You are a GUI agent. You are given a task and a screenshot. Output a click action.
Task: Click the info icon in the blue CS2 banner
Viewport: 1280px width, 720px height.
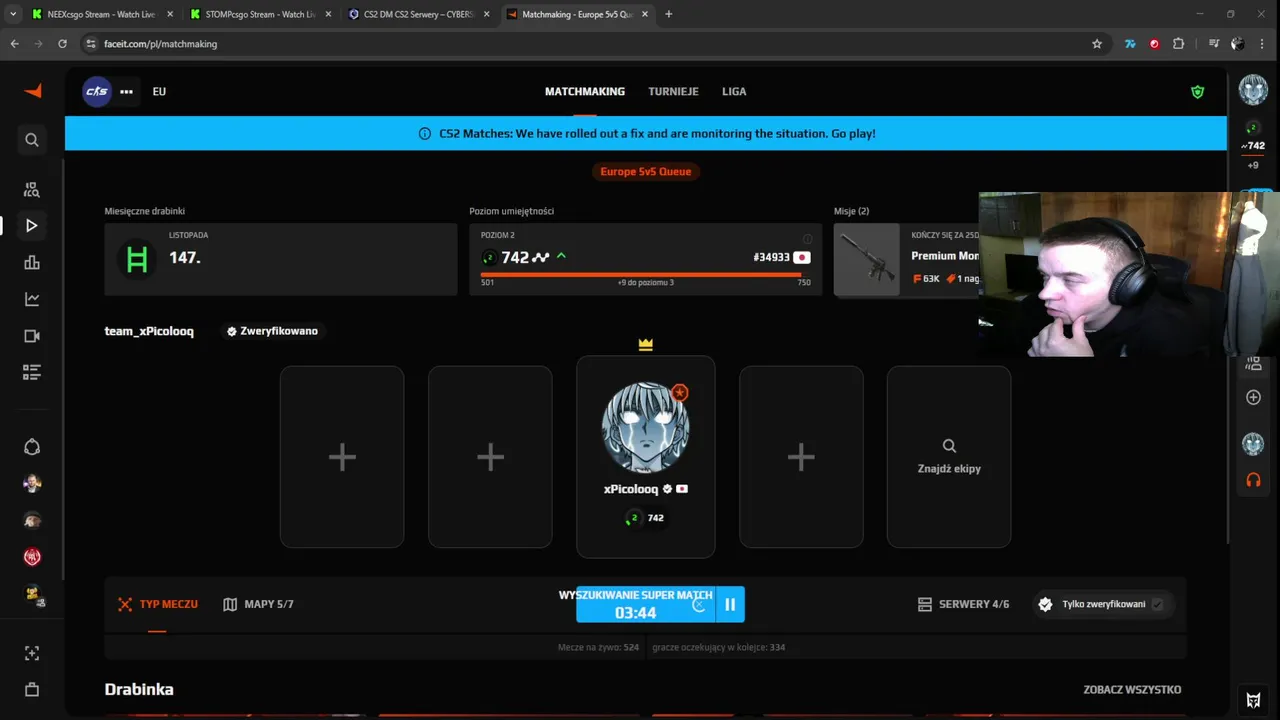424,133
